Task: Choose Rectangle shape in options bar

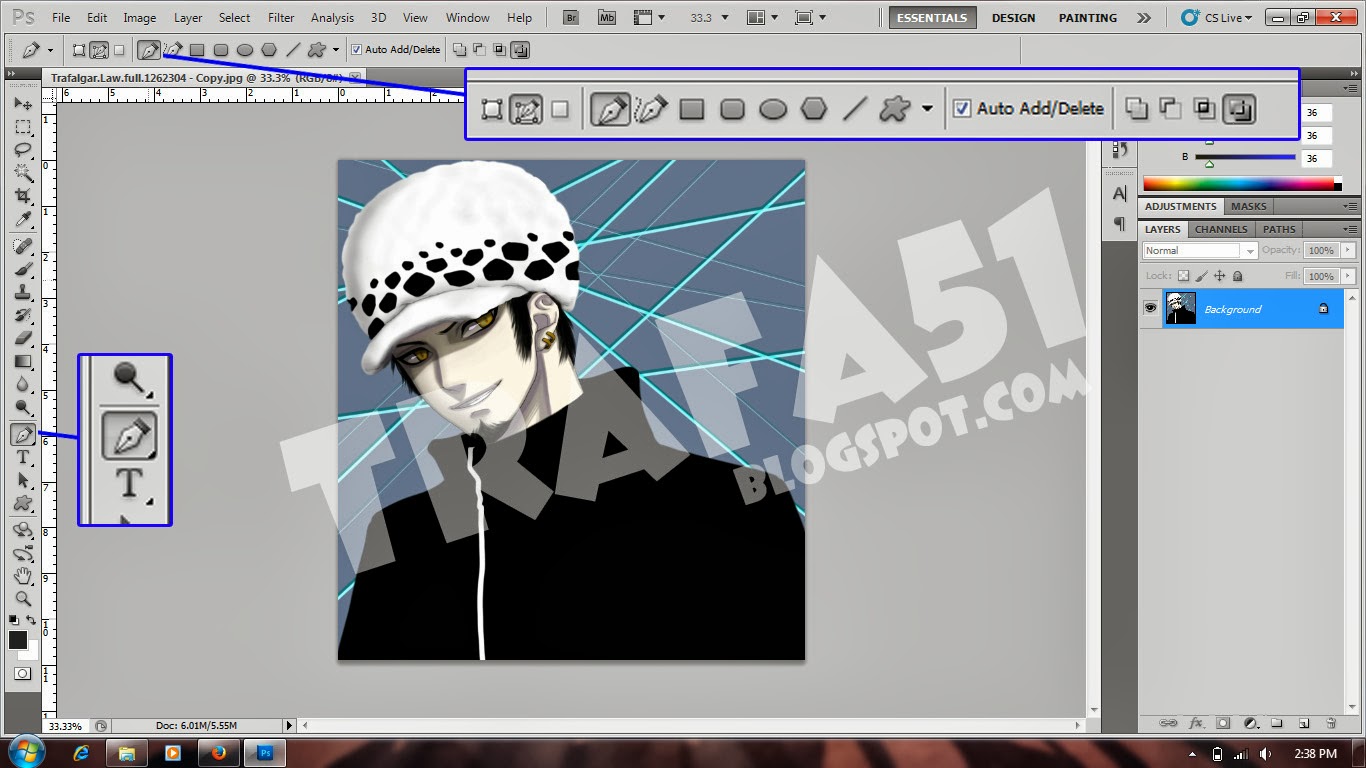Action: (197, 50)
